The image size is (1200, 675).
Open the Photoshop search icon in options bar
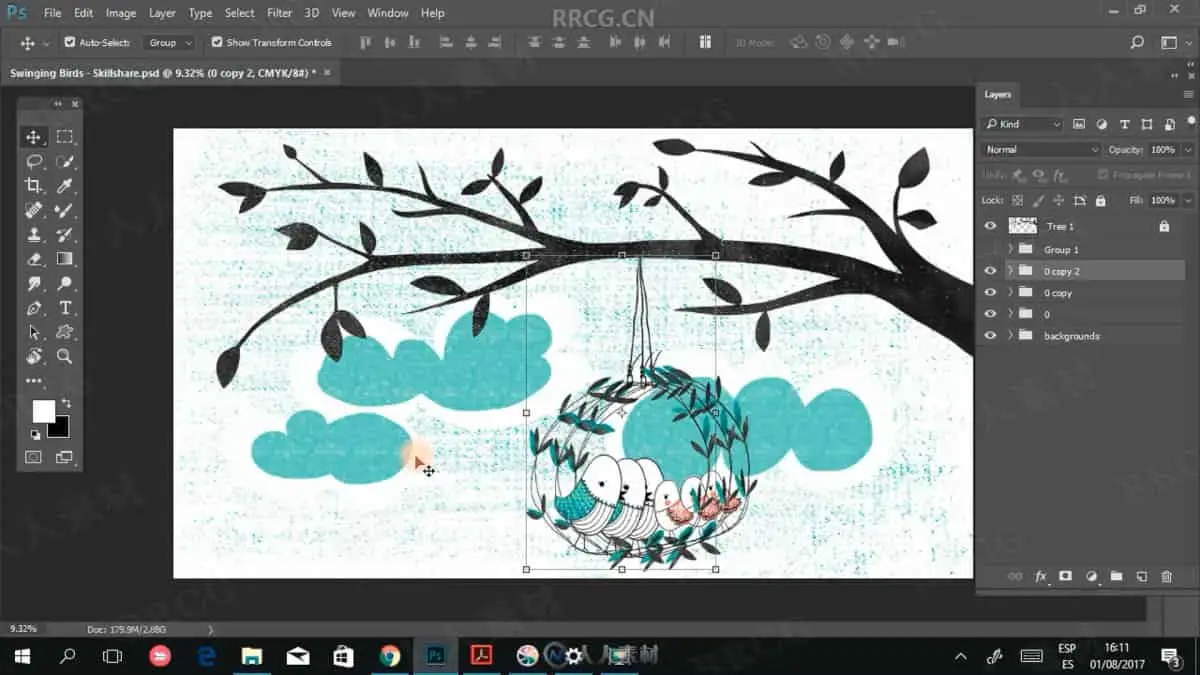[x=1137, y=43]
